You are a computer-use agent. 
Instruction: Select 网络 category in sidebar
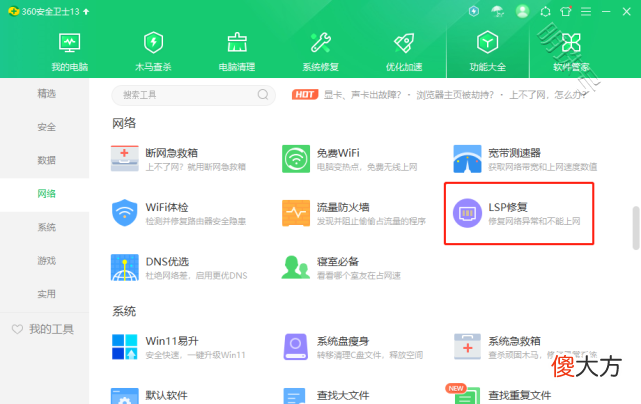point(45,194)
